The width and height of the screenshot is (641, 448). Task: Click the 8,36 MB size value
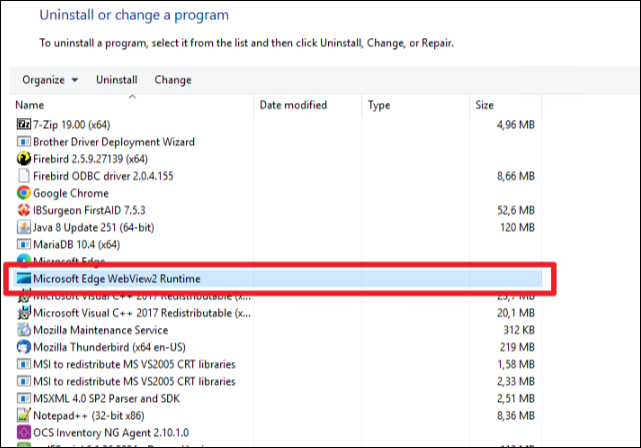pos(515,415)
